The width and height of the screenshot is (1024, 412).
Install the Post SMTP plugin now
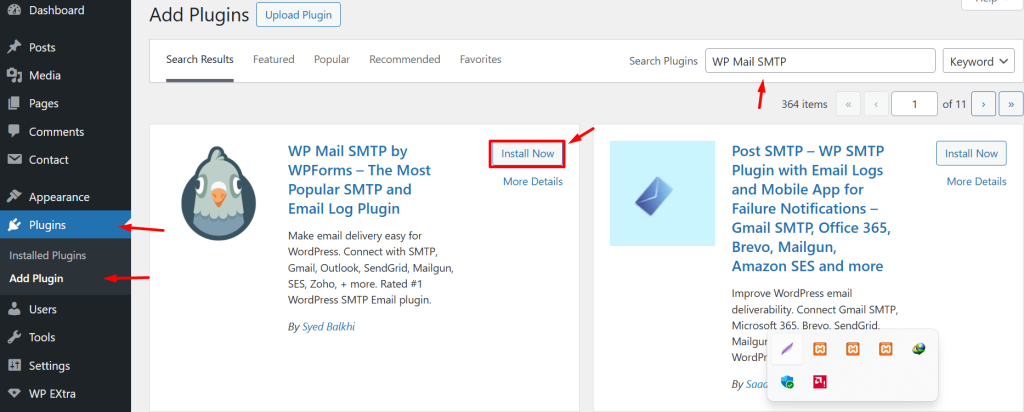pyautogui.click(x=971, y=153)
